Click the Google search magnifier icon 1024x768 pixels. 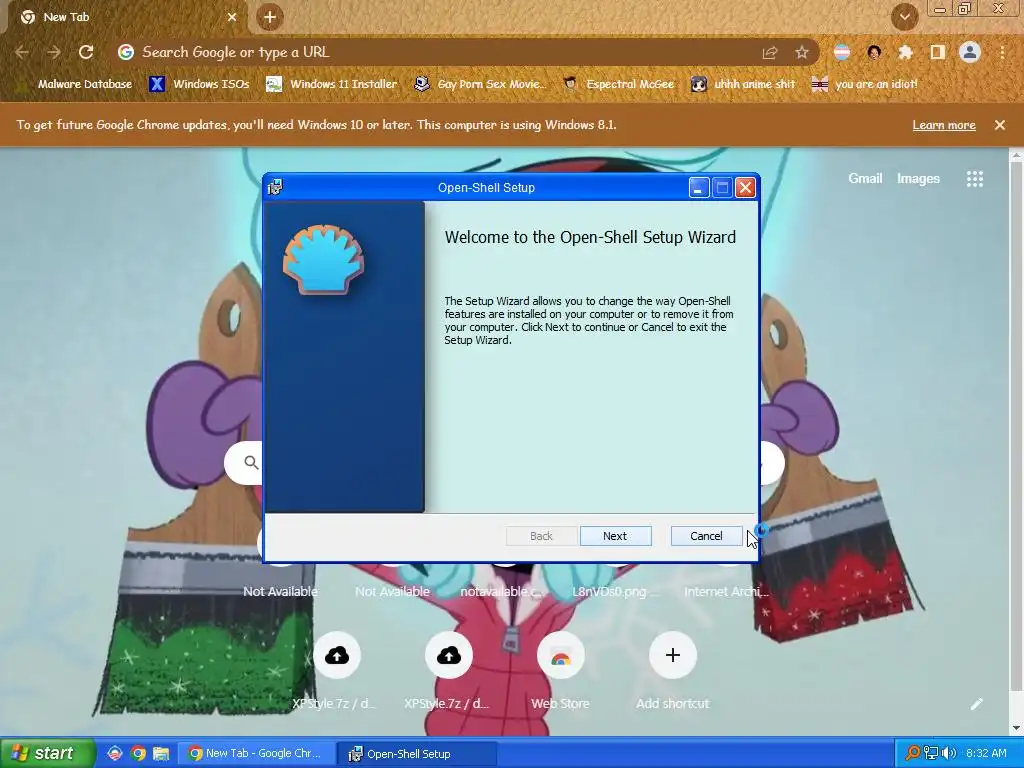click(251, 462)
